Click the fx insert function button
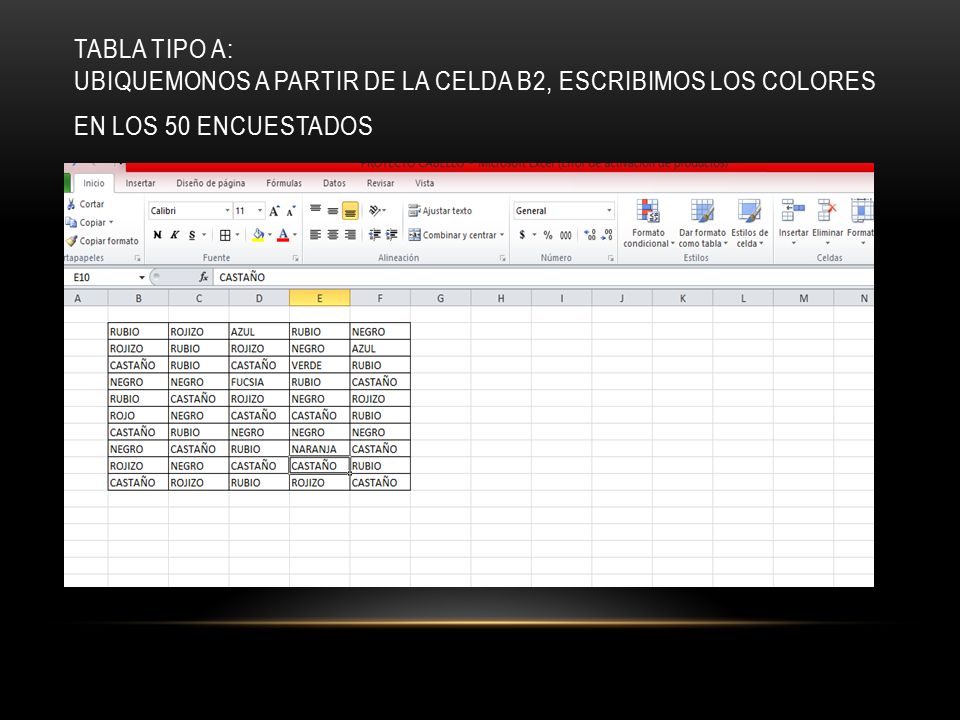This screenshot has width=960, height=720. [203, 277]
